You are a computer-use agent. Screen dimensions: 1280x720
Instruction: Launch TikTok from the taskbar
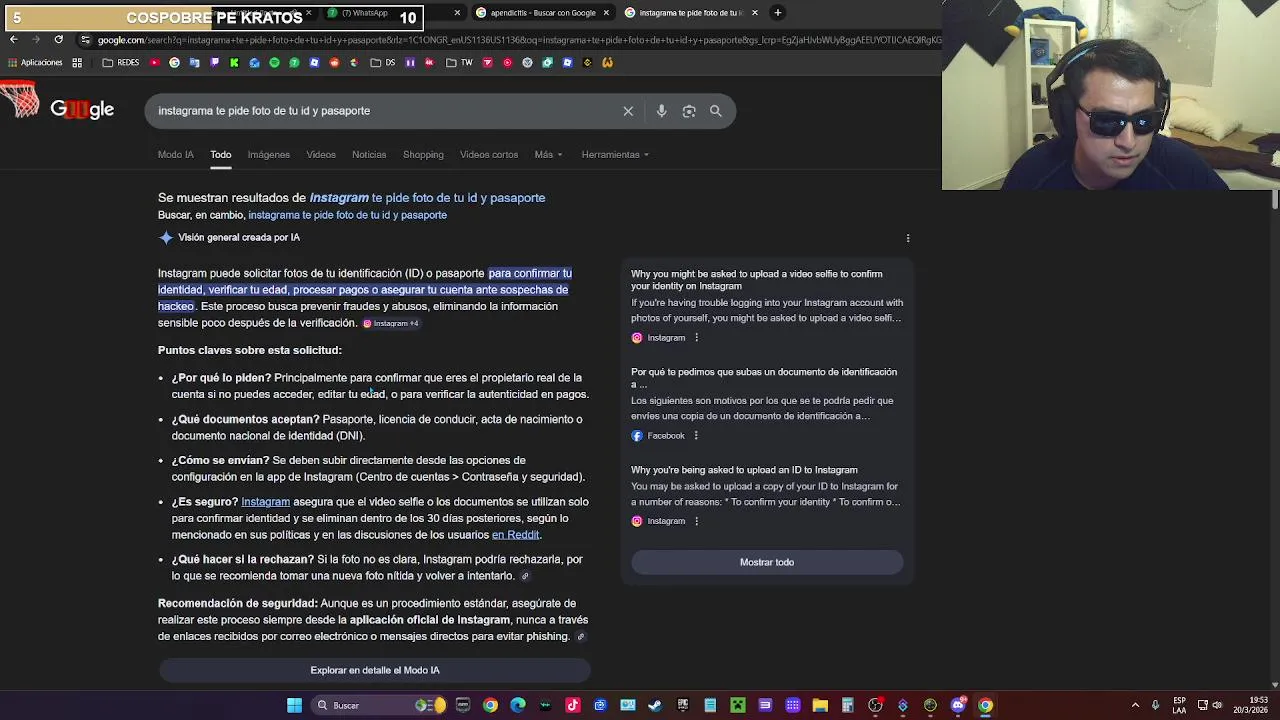pyautogui.click(x=573, y=705)
